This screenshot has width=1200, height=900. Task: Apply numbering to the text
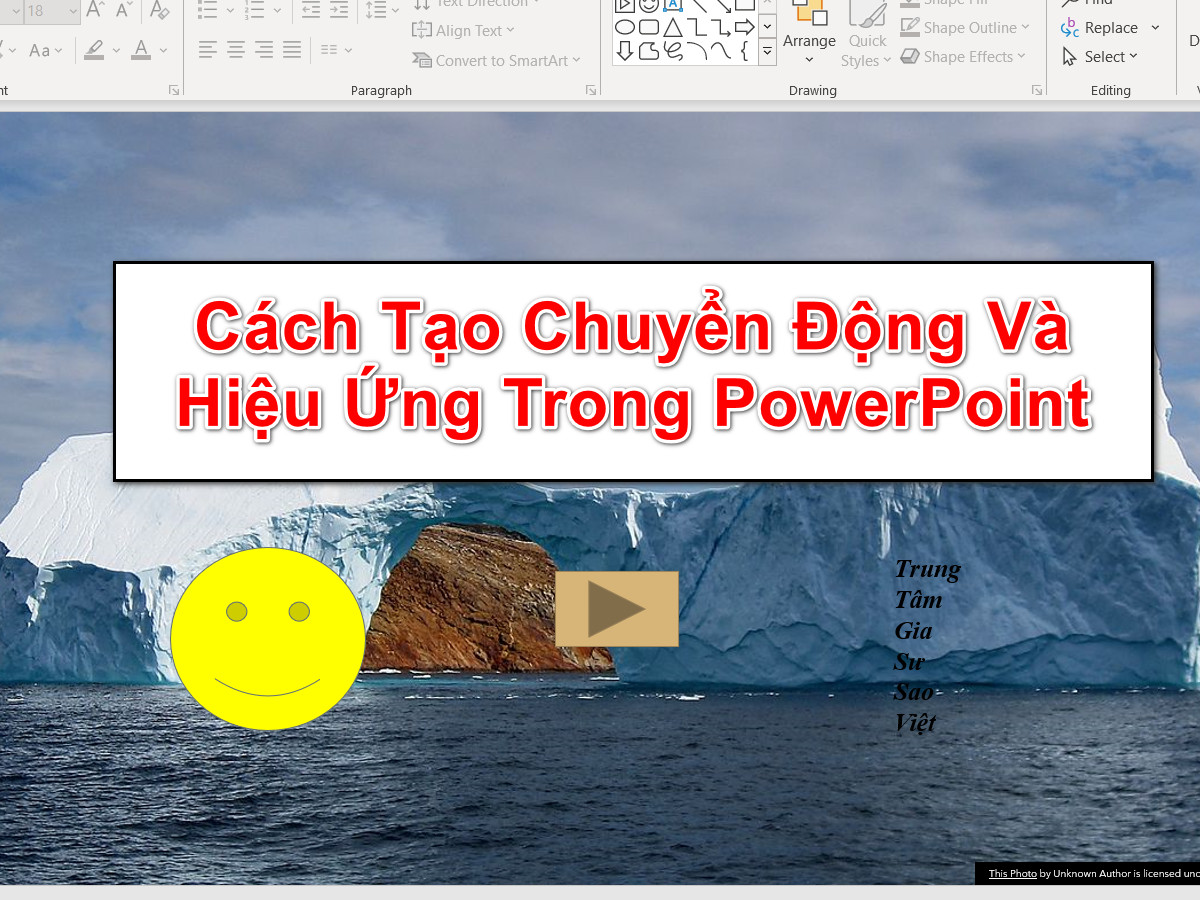pyautogui.click(x=255, y=11)
